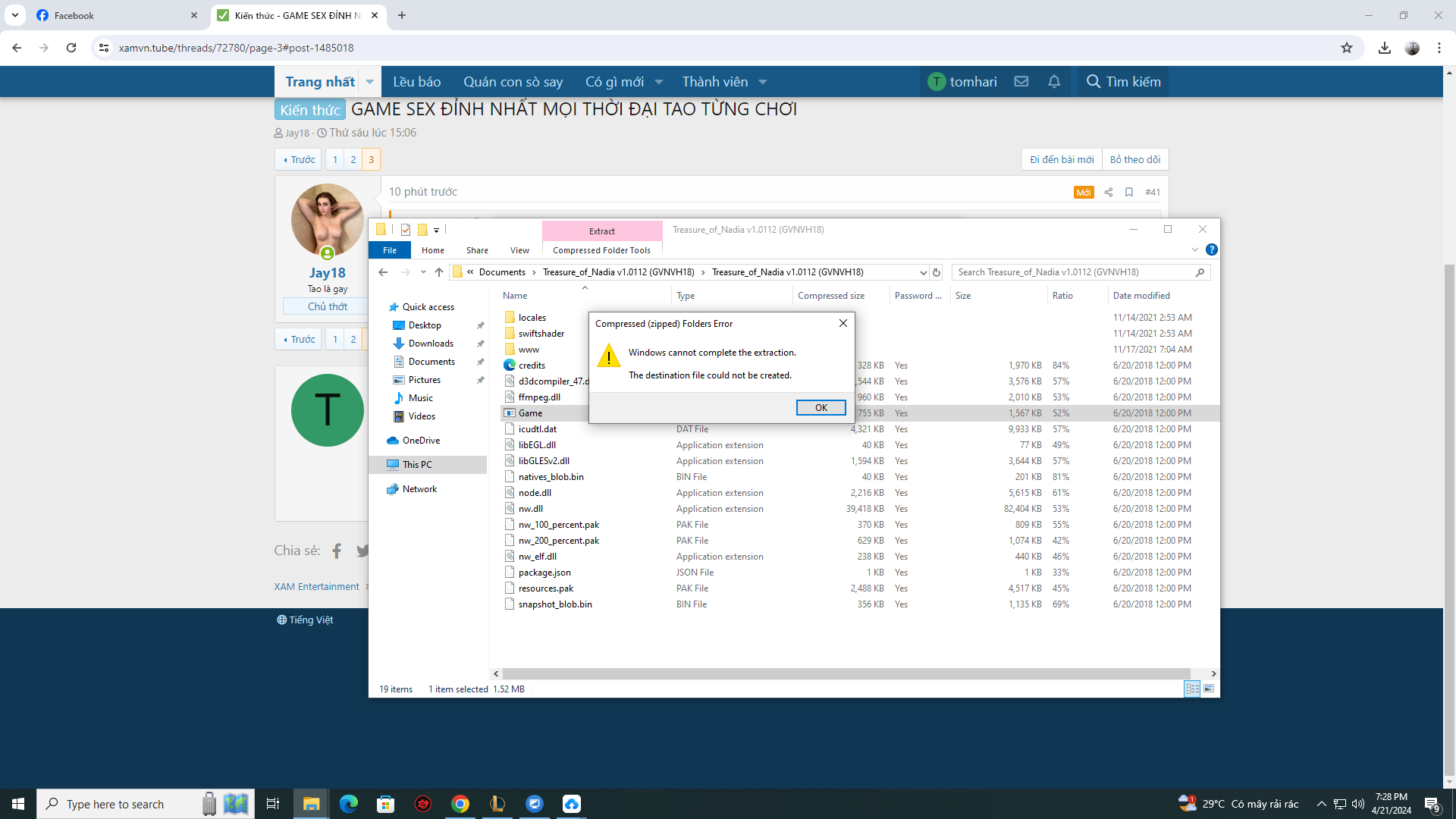The width and height of the screenshot is (1456, 819).
Task: Click the forum notifications bell icon
Action: (x=1054, y=82)
